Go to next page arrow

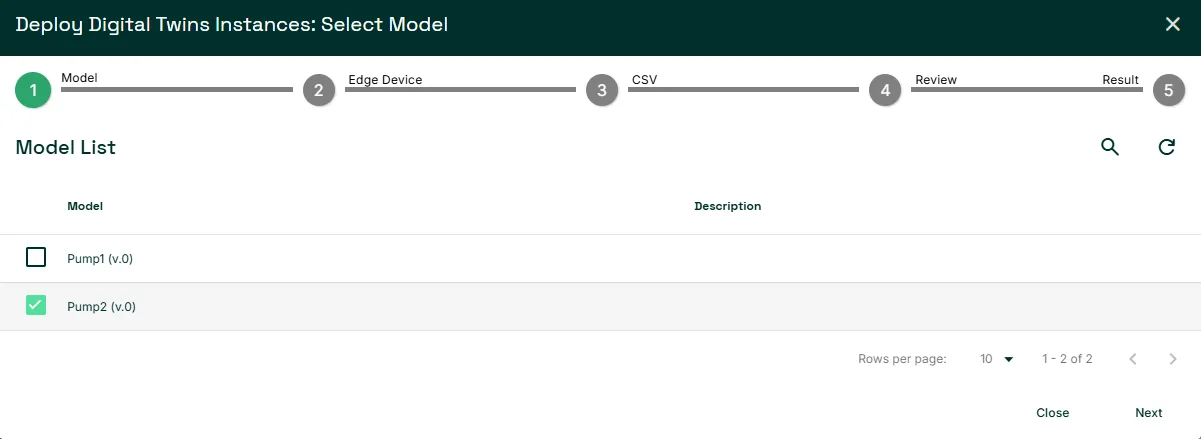1173,359
